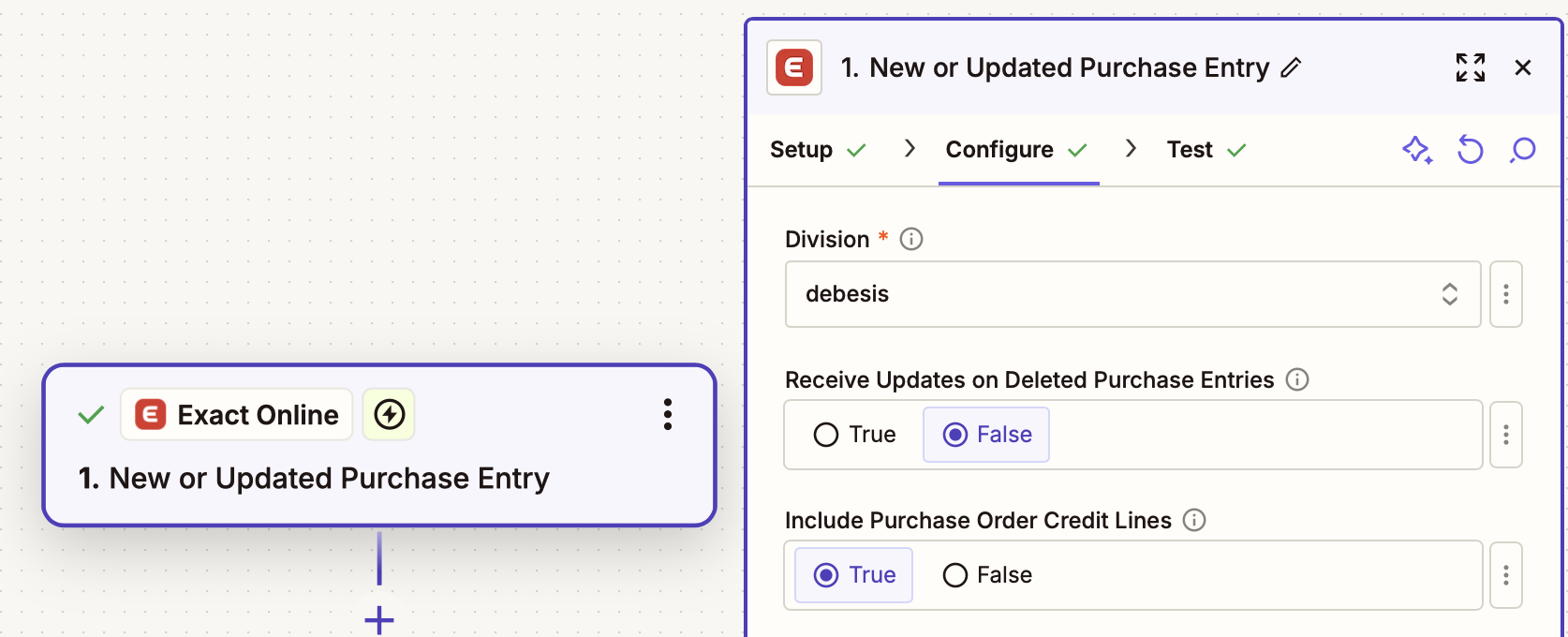Open options menu beside Division field

tap(1506, 294)
